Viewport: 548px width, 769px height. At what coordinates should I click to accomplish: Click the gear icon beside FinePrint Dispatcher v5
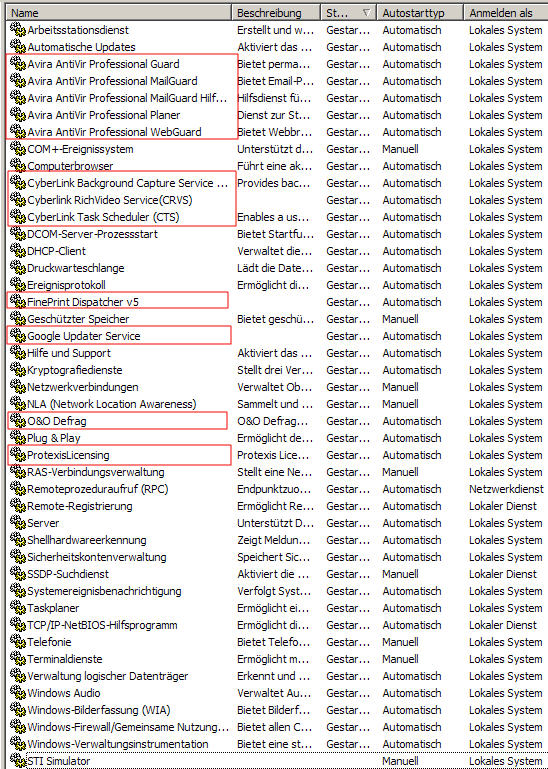click(x=18, y=302)
